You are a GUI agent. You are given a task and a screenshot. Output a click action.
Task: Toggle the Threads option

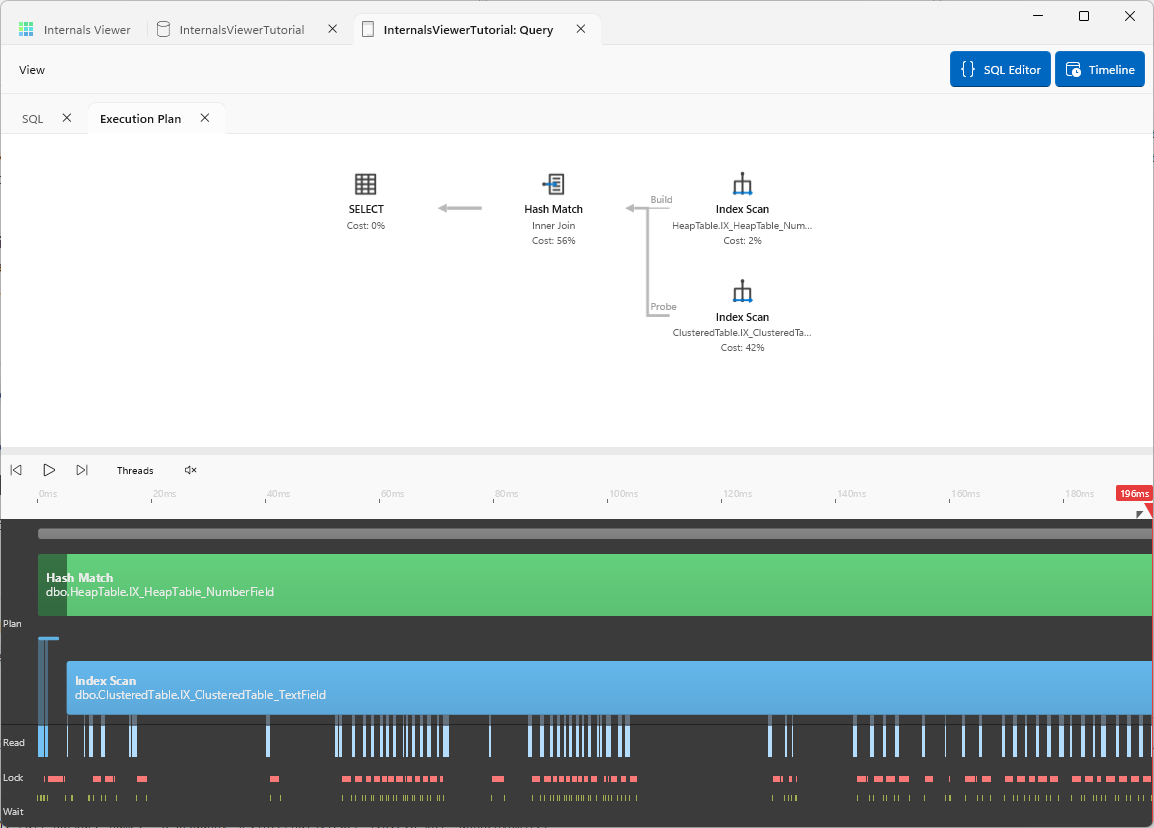[135, 470]
